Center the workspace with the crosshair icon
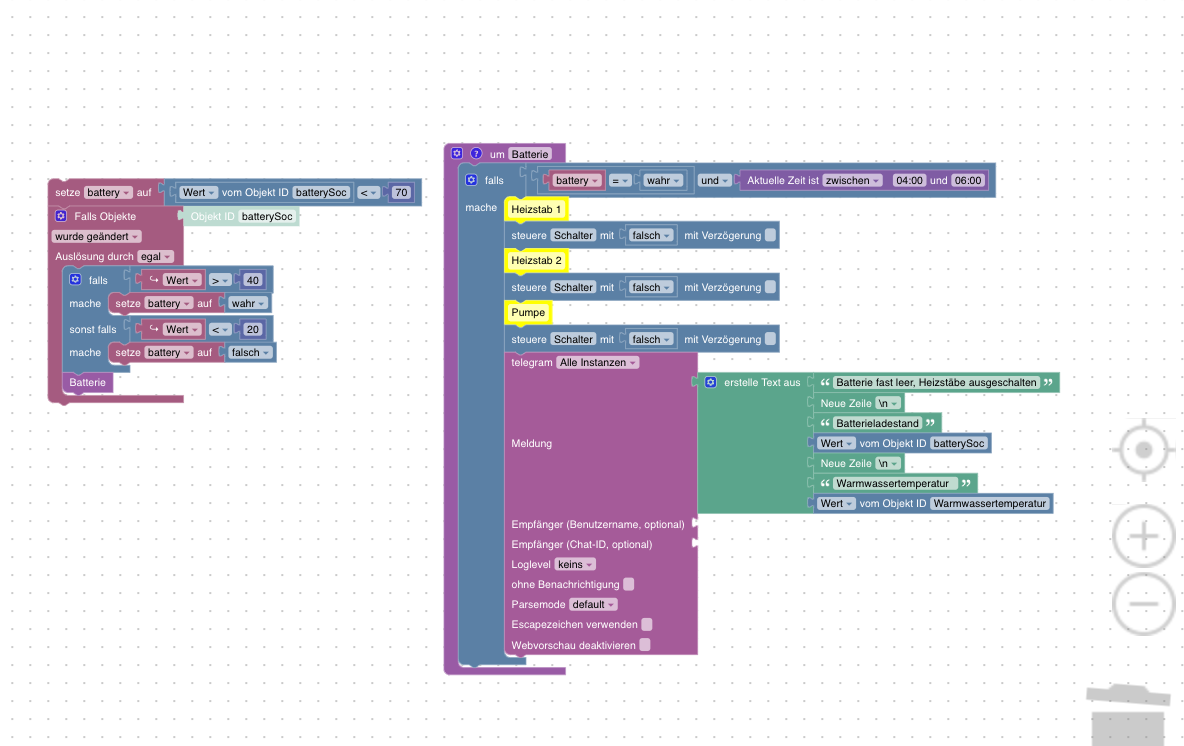Image resolution: width=1184 pixels, height=746 pixels. (x=1143, y=450)
